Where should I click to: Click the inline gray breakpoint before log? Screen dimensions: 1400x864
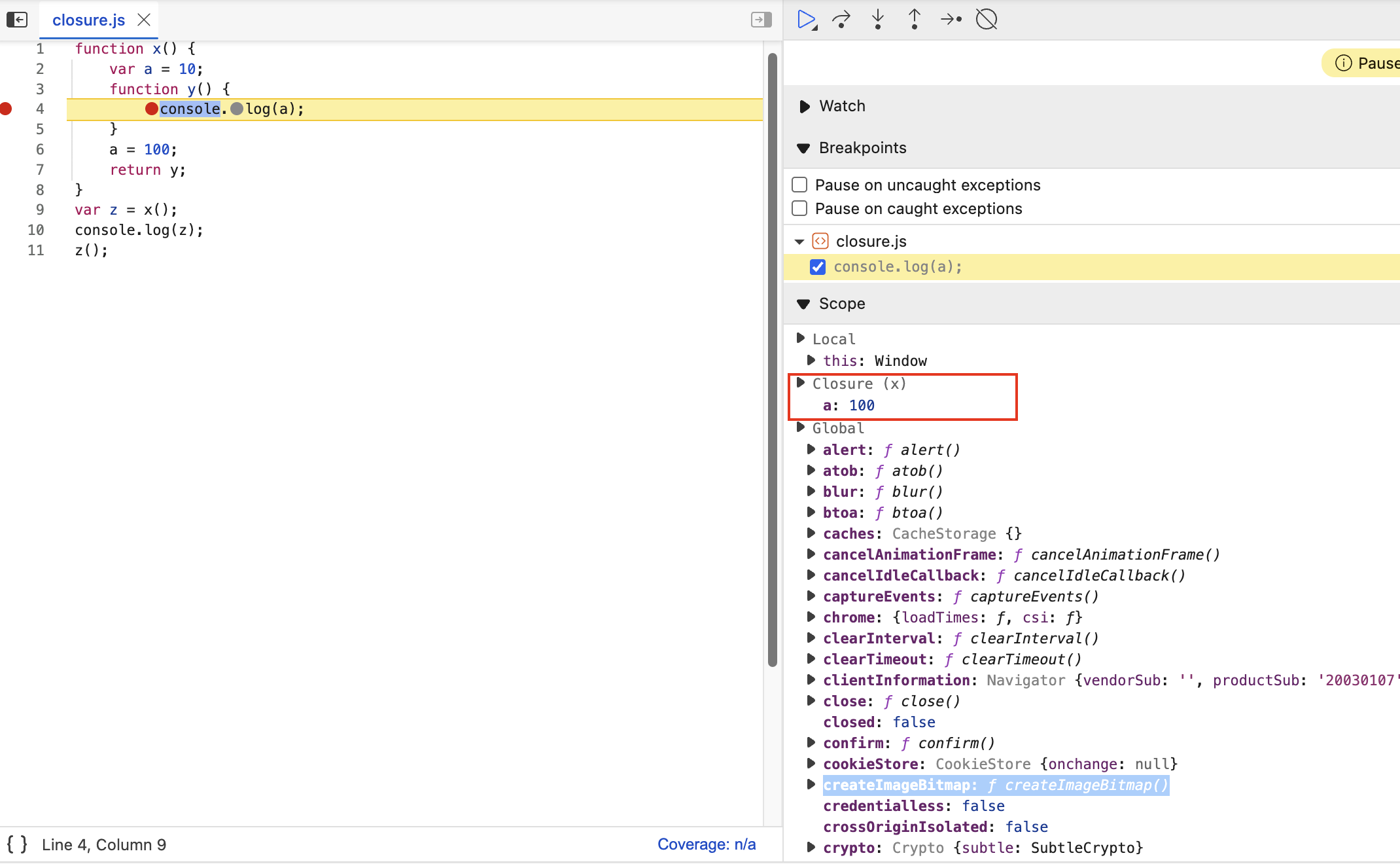coord(237,109)
